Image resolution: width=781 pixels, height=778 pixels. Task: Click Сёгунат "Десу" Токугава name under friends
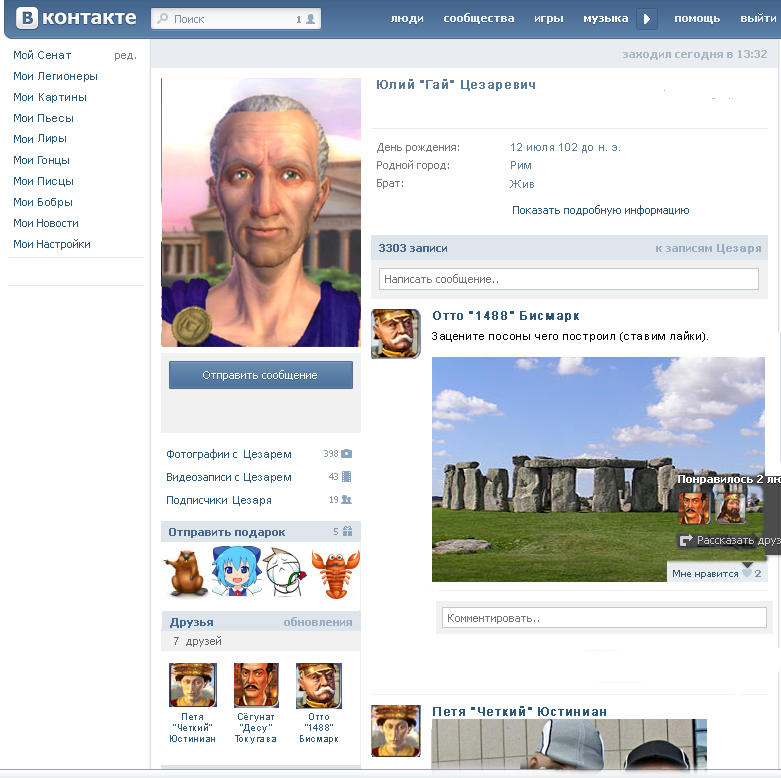[x=256, y=728]
